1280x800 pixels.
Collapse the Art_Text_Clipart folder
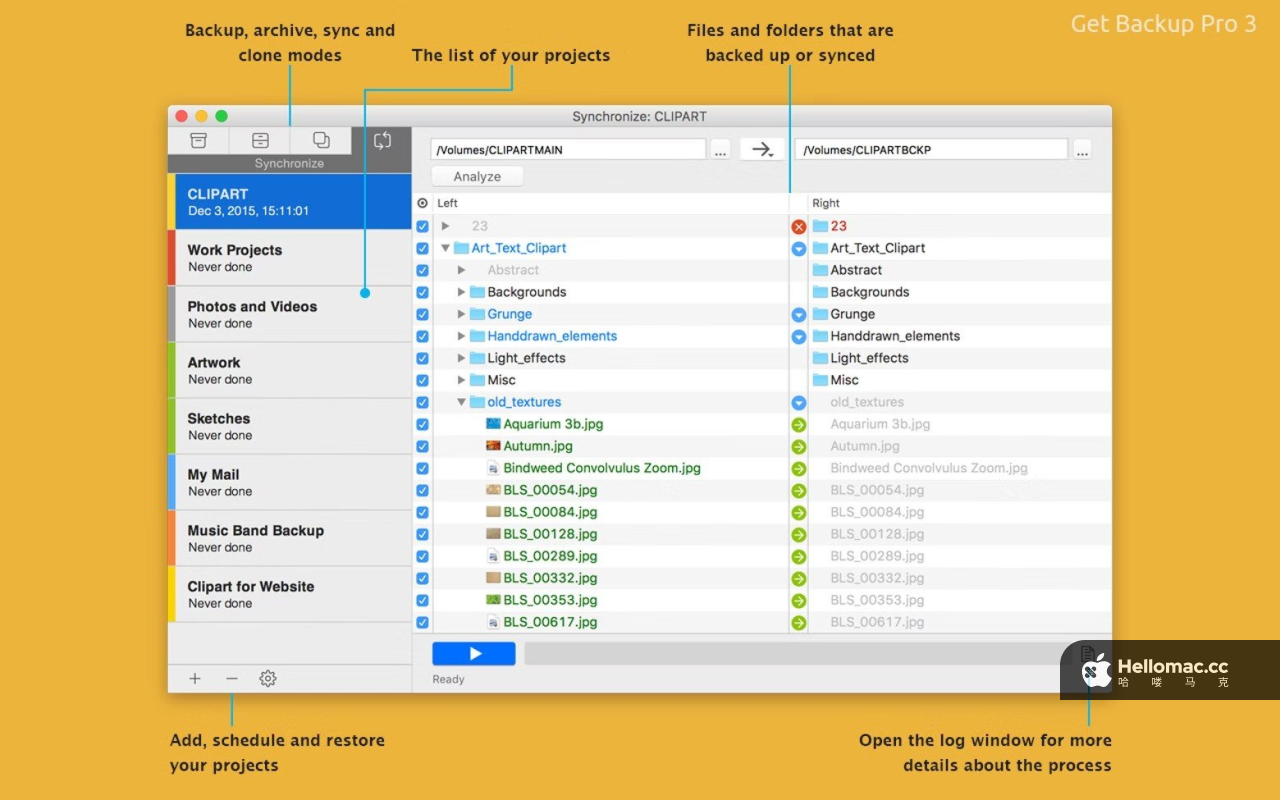(446, 248)
